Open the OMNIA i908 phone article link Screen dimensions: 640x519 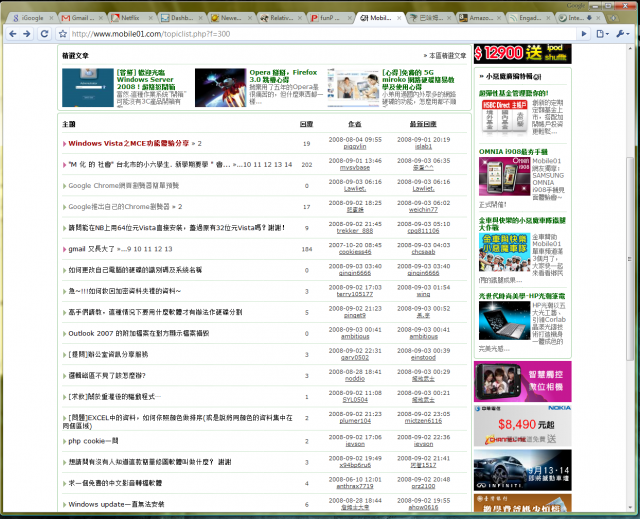pos(513,152)
